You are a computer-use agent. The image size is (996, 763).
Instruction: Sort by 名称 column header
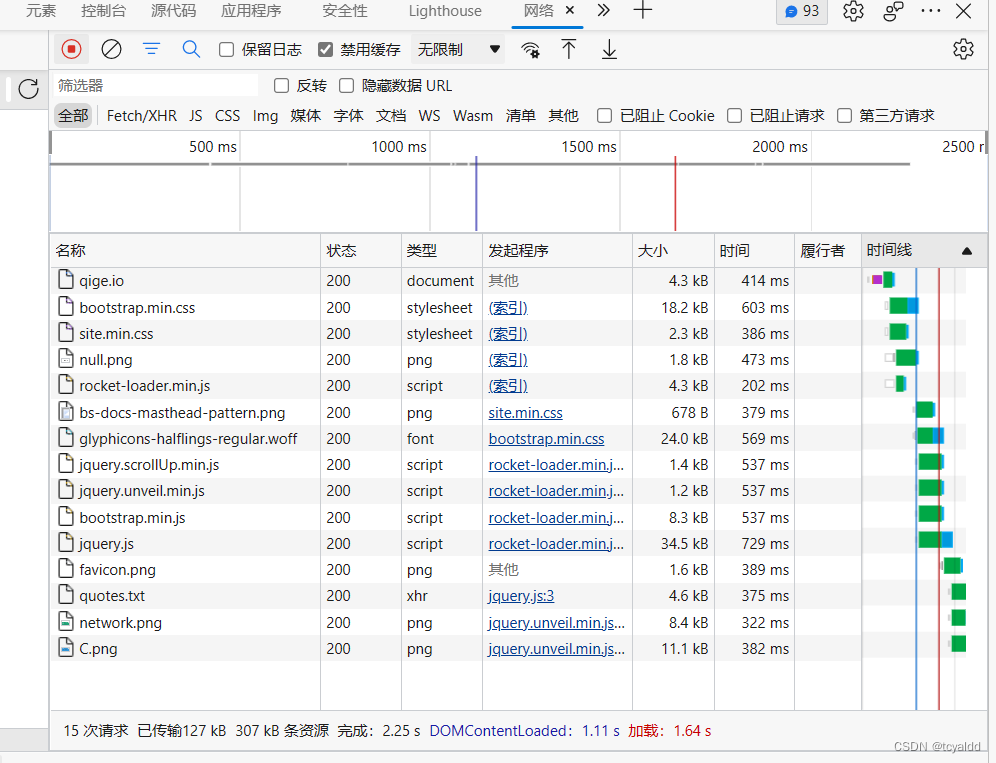(x=185, y=250)
